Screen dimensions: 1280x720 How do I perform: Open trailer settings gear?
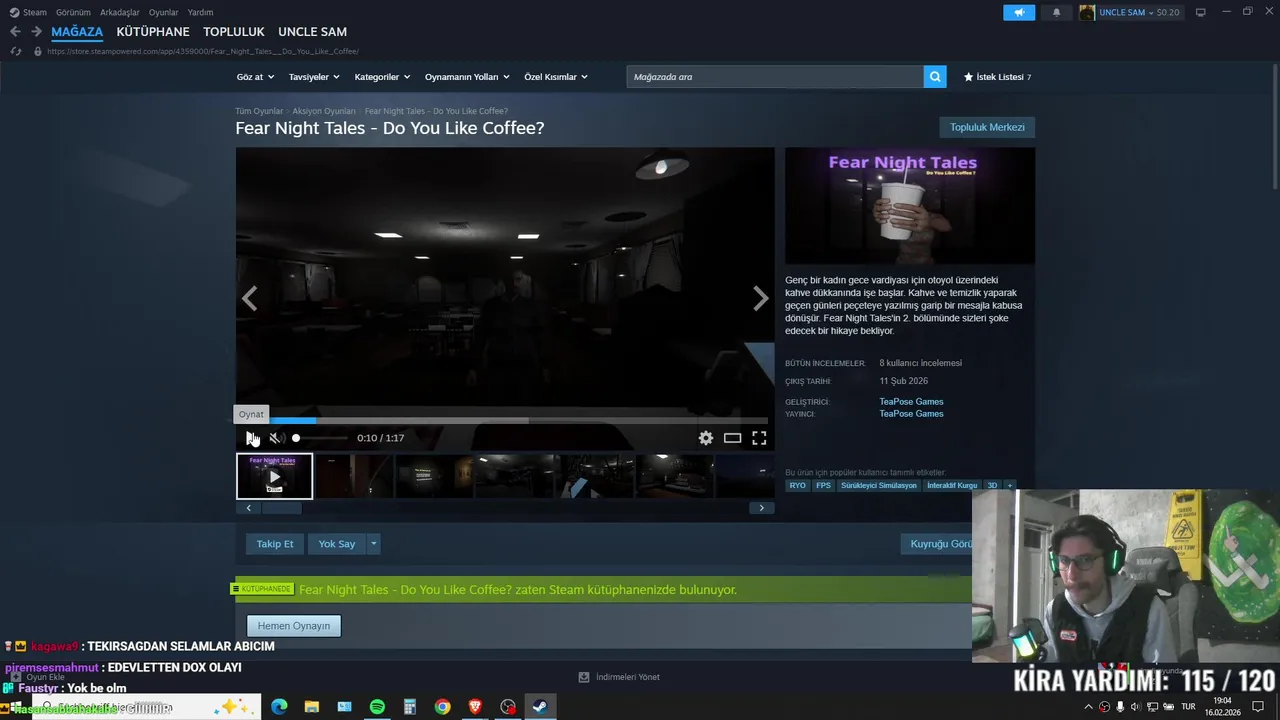706,438
